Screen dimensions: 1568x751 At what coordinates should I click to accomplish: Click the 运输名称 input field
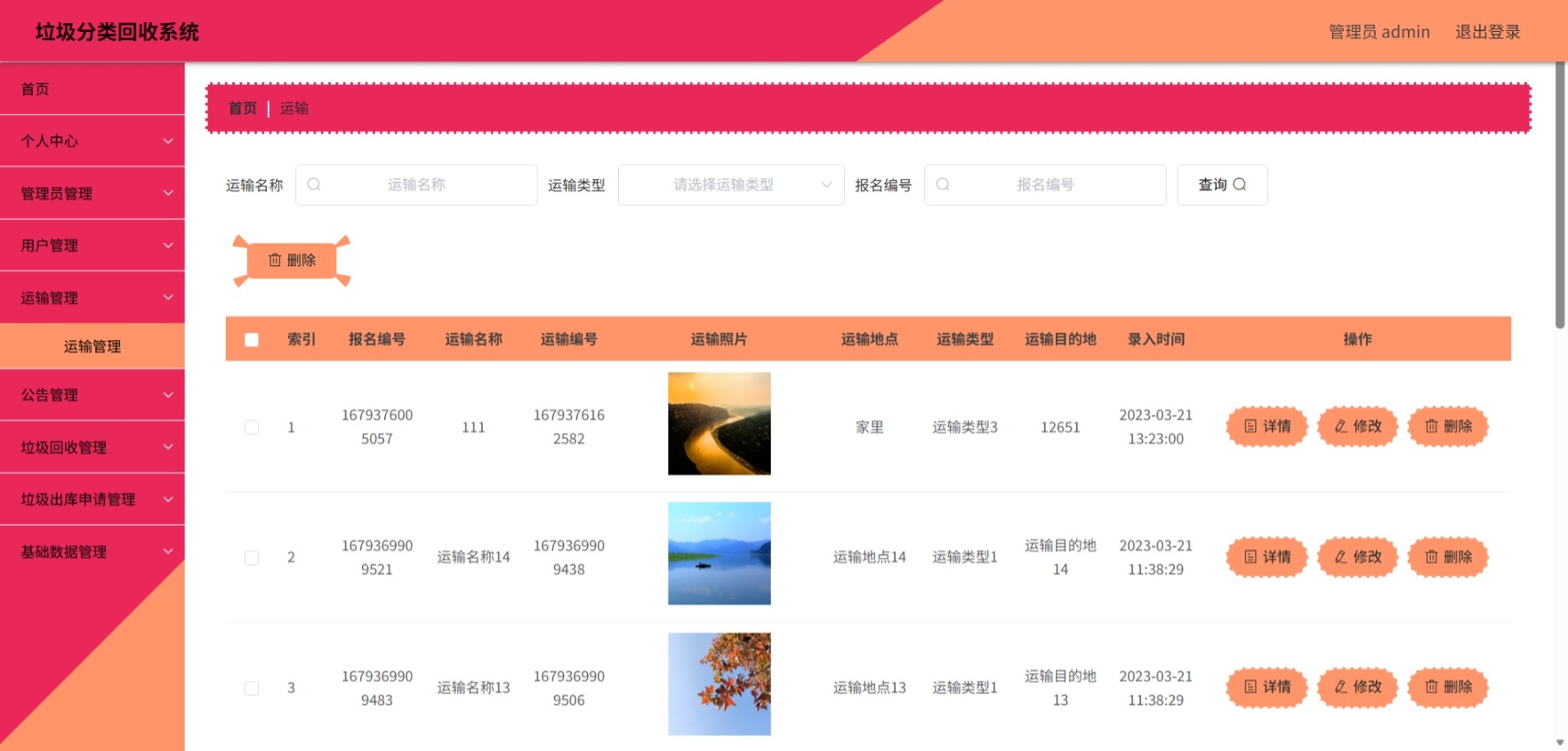coord(416,185)
